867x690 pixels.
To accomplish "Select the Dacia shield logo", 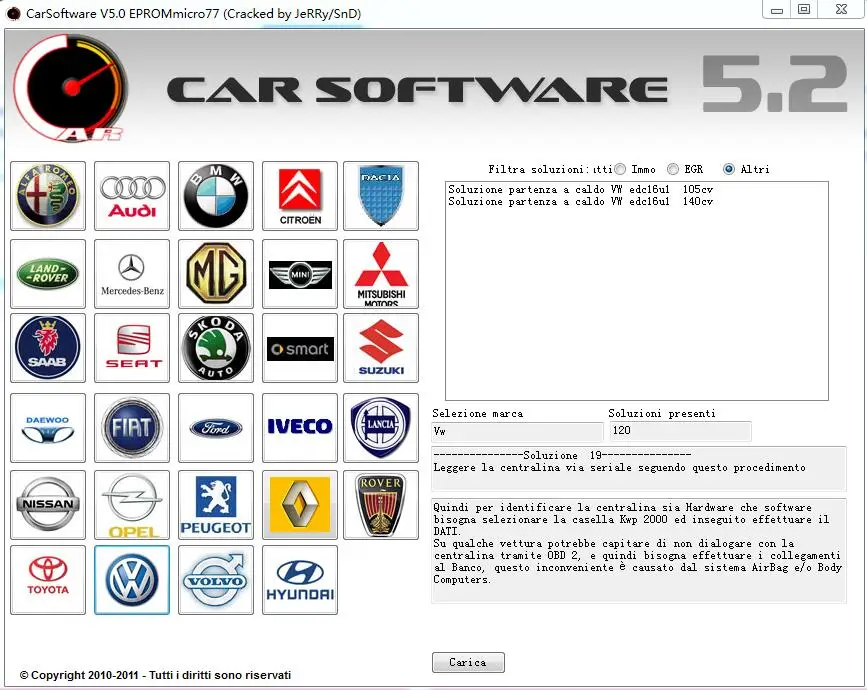I will click(x=381, y=196).
